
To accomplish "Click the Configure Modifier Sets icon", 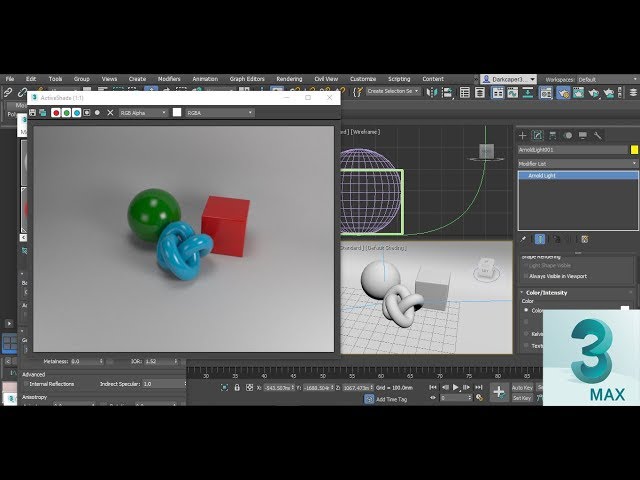I will click(584, 239).
